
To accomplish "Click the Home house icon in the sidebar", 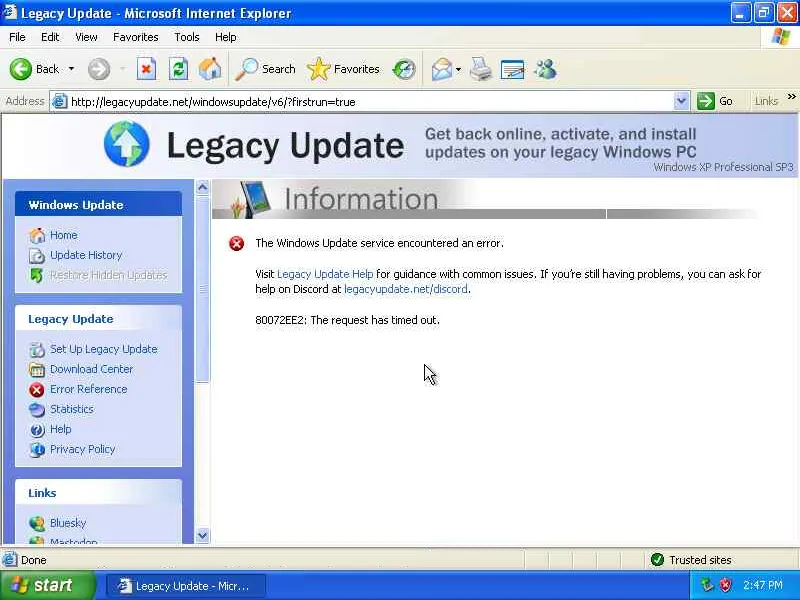I will [x=37, y=235].
